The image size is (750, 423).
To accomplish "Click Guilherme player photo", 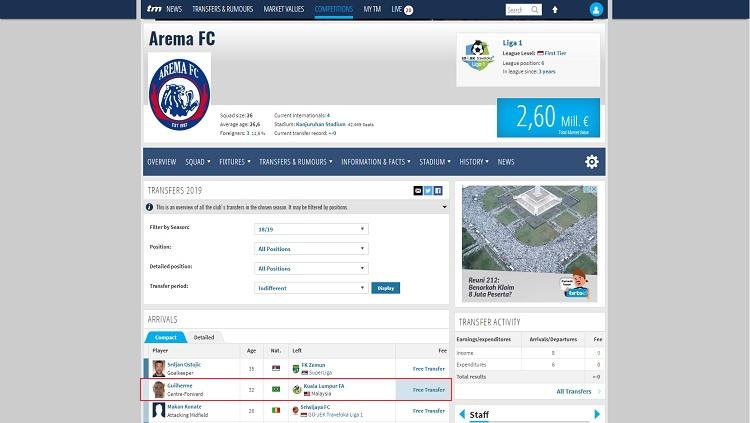I will [159, 390].
